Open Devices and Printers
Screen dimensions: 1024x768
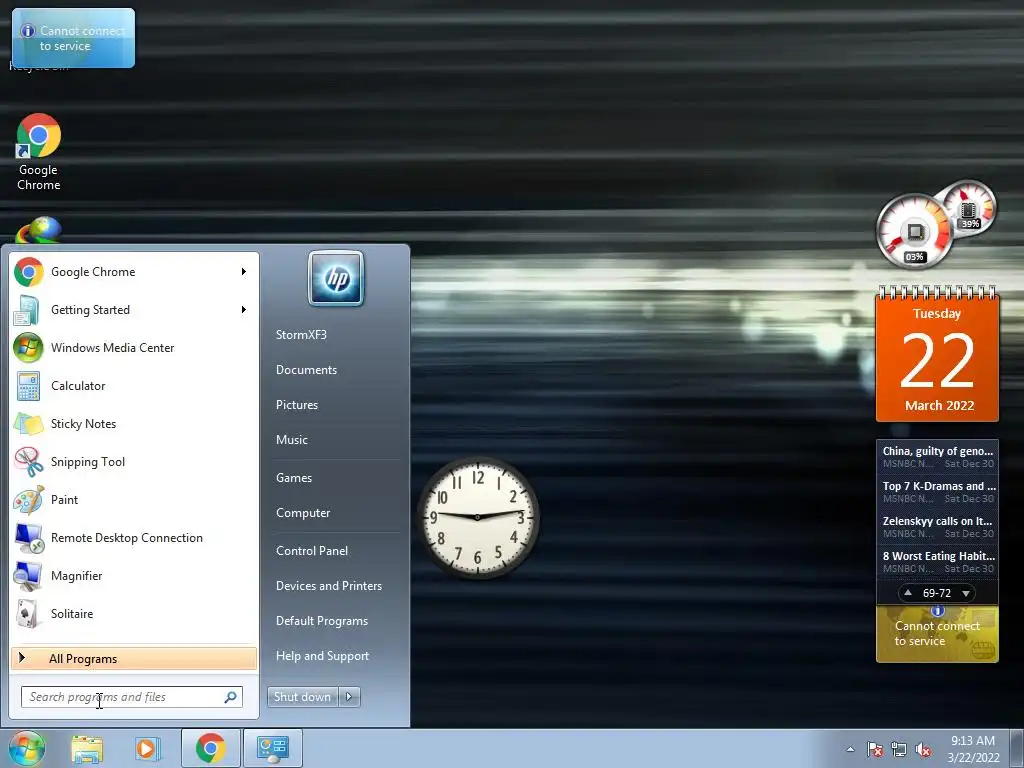328,586
